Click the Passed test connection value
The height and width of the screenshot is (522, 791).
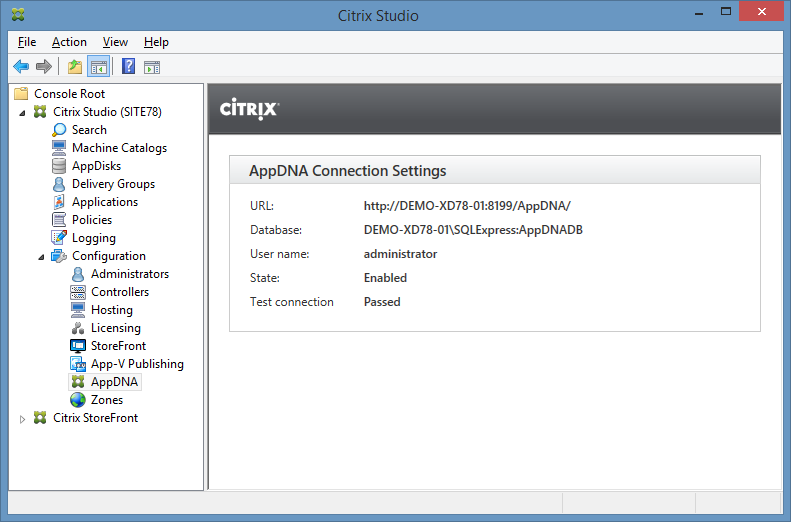pos(382,302)
